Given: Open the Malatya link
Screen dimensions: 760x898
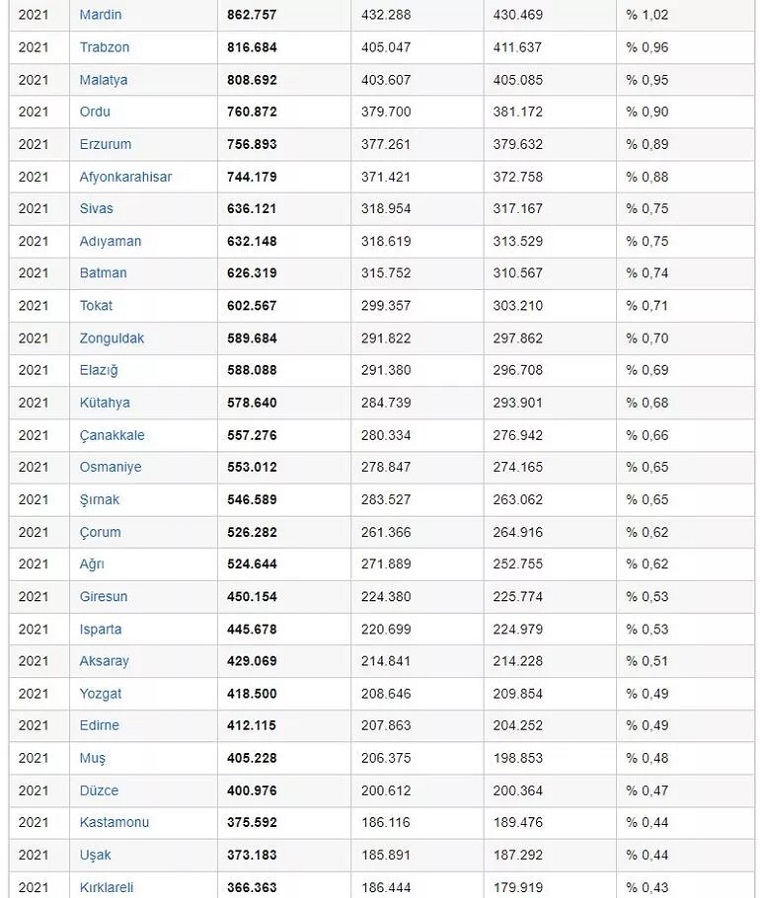Looking at the screenshot, I should click(103, 80).
